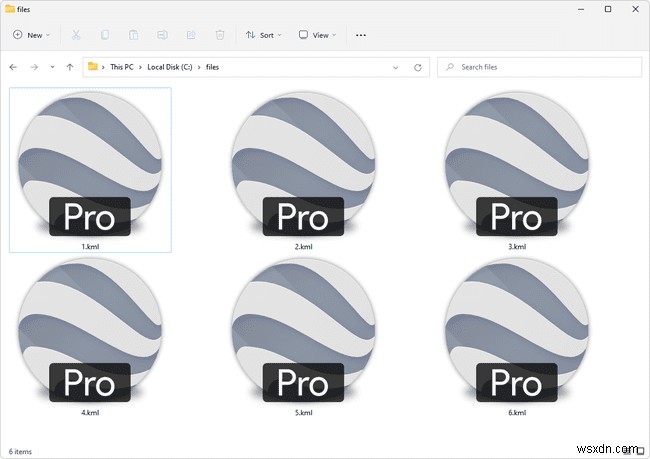Click the Paste clipboard icon
Viewport: 650px width, 459px height.
(x=133, y=35)
